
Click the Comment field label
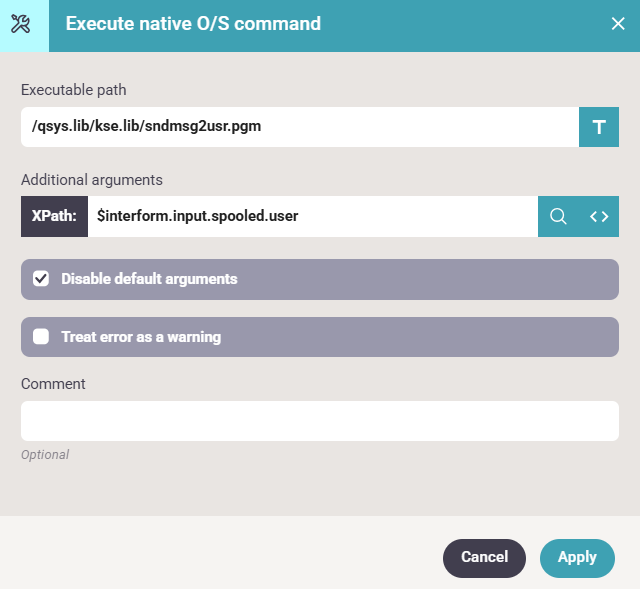(53, 384)
